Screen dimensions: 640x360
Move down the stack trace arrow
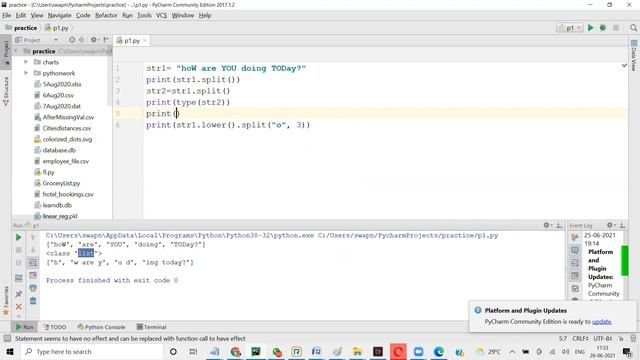(x=33, y=250)
